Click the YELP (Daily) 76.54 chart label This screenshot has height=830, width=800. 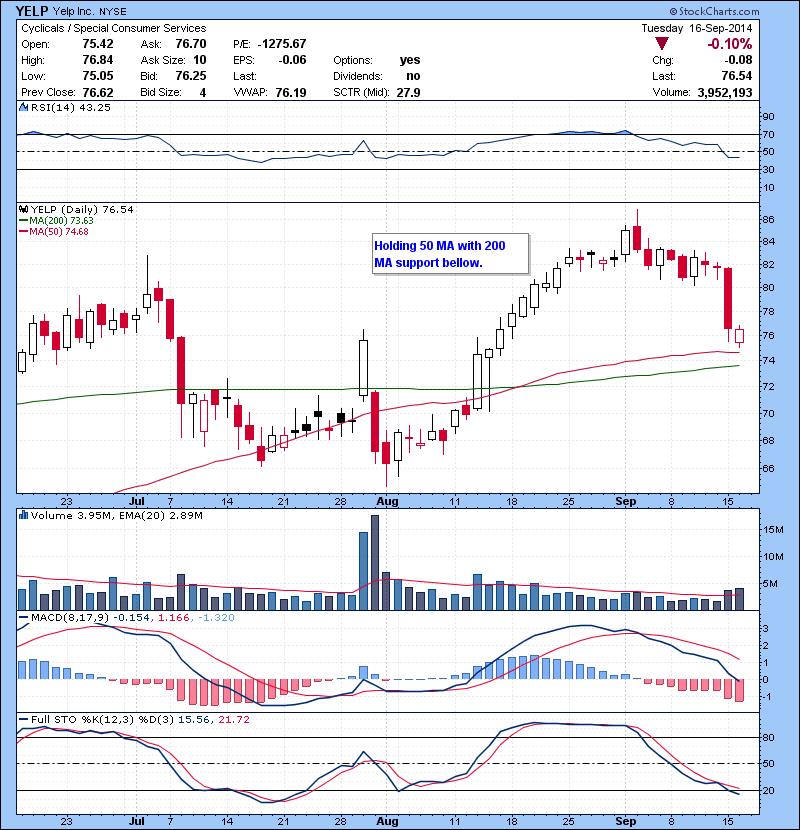click(x=82, y=210)
